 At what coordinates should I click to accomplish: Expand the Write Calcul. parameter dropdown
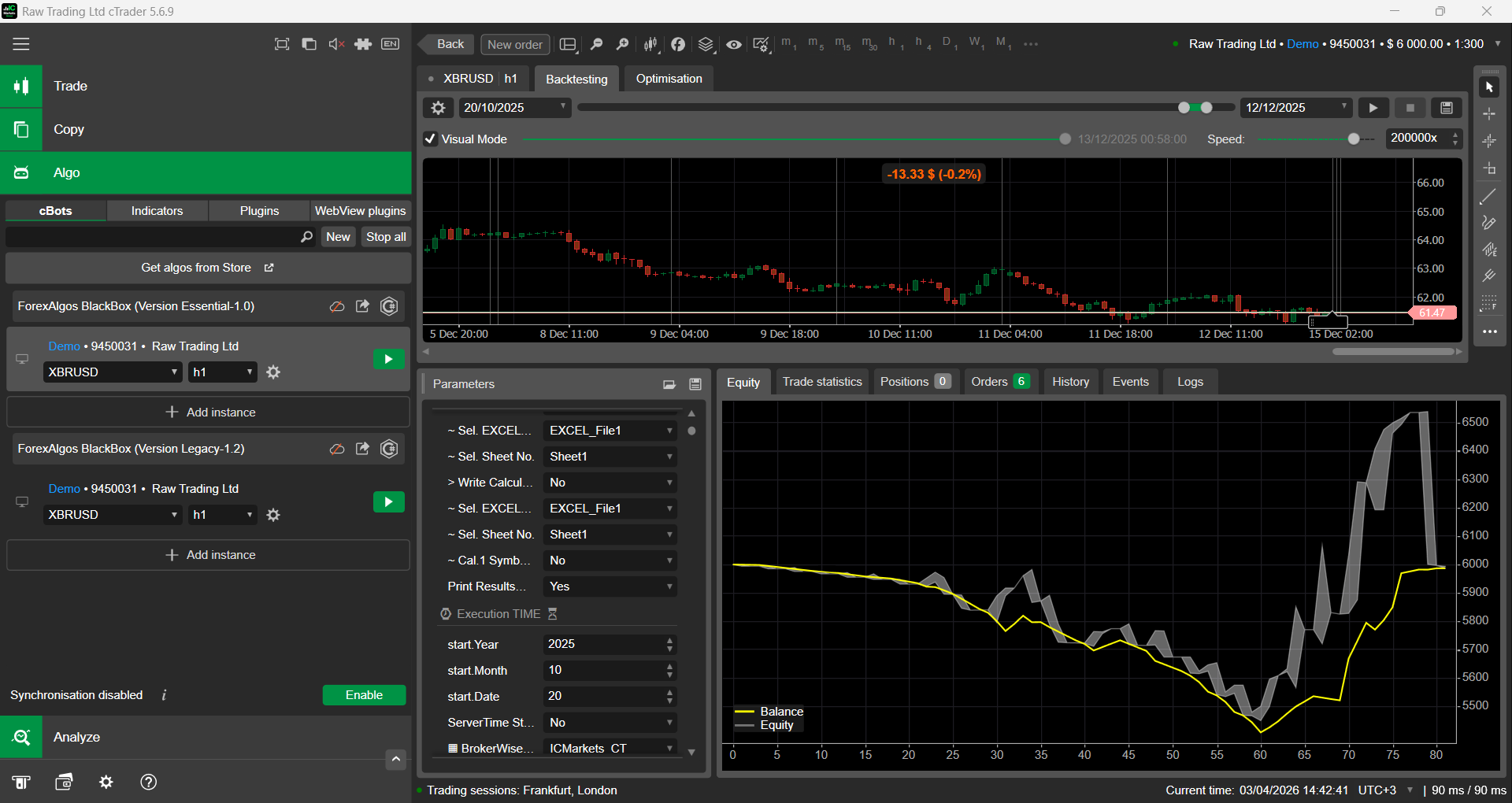click(610, 483)
